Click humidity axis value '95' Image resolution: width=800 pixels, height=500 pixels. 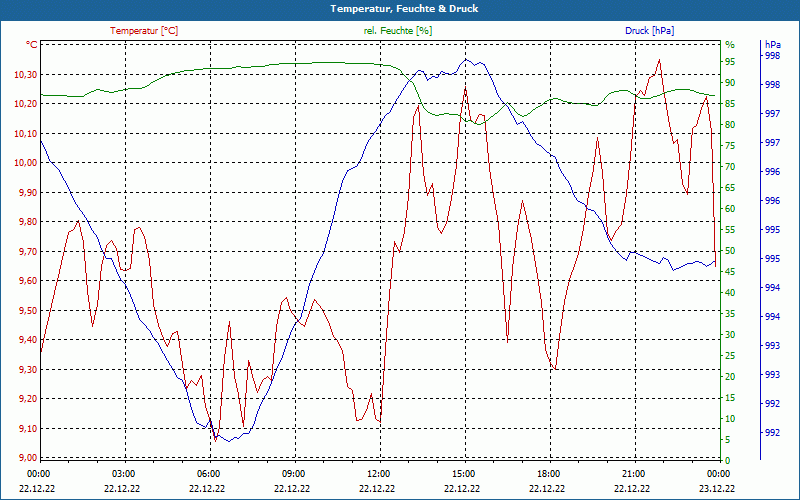tap(730, 62)
